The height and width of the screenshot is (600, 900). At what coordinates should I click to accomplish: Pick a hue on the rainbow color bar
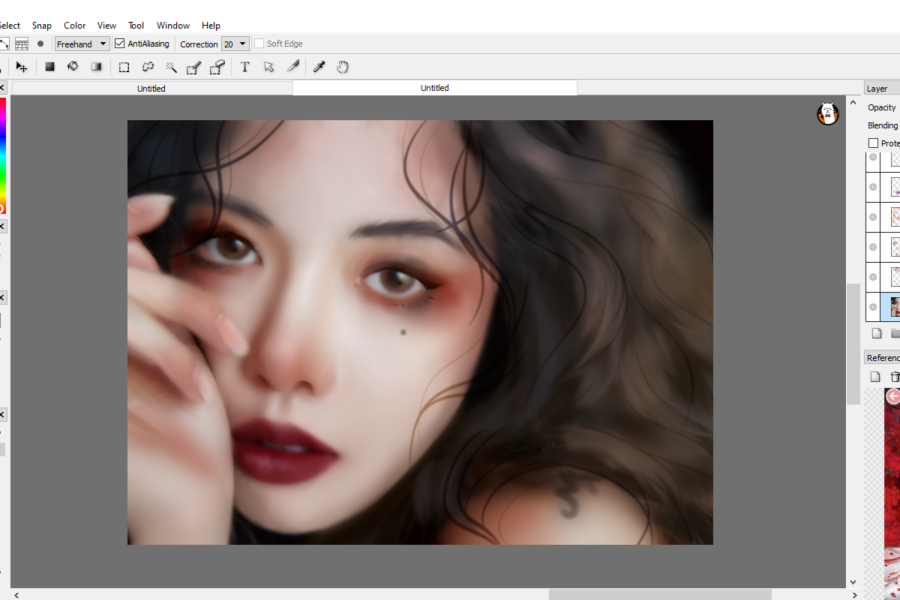(2, 155)
